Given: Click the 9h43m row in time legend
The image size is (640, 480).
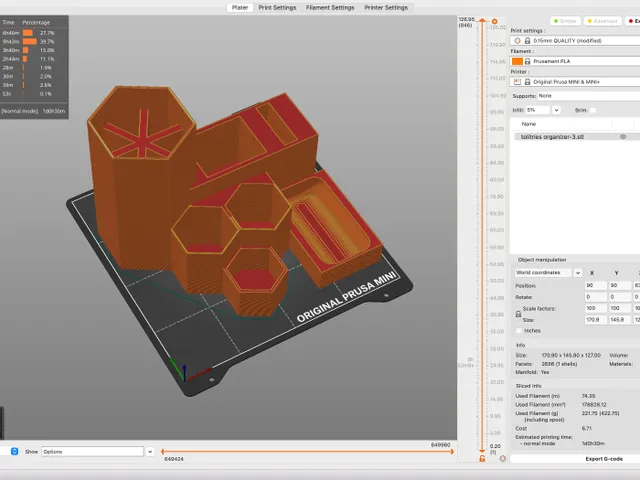Looking at the screenshot, I should click(x=29, y=42).
